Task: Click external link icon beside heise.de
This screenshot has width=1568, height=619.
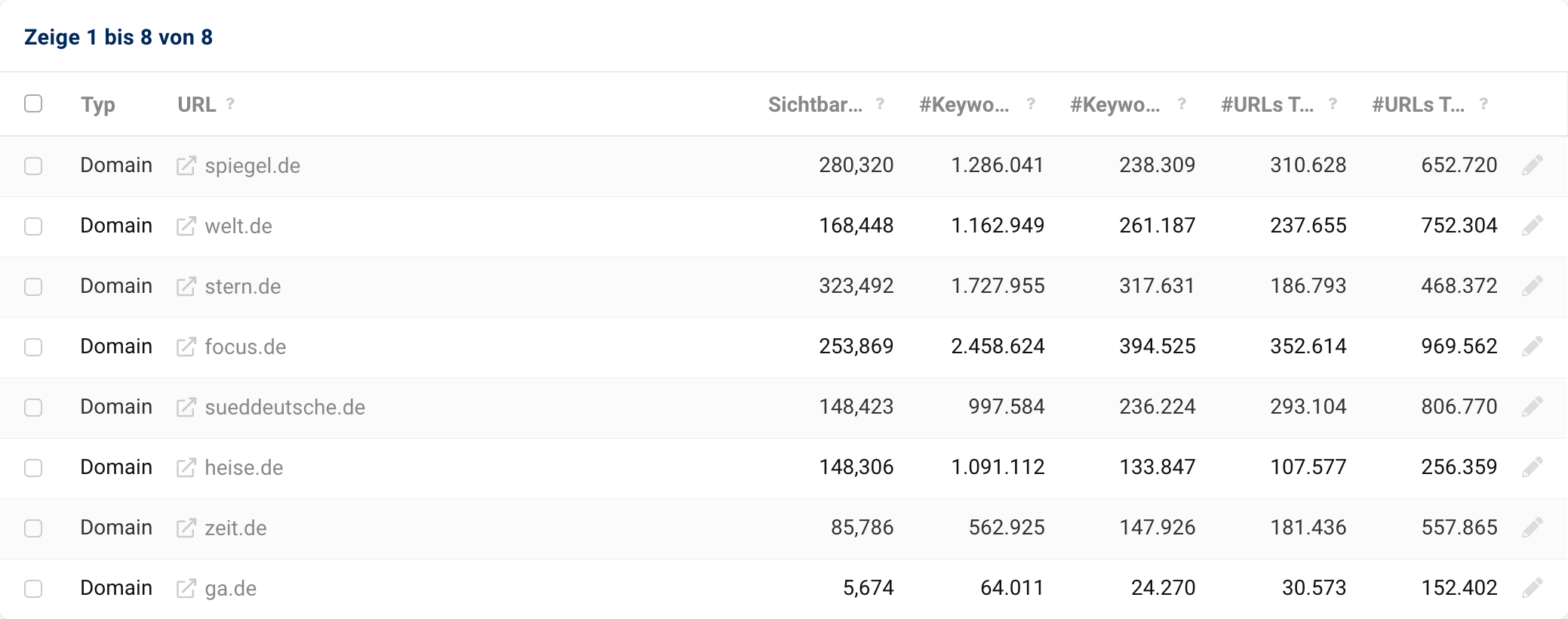Action: click(x=186, y=468)
